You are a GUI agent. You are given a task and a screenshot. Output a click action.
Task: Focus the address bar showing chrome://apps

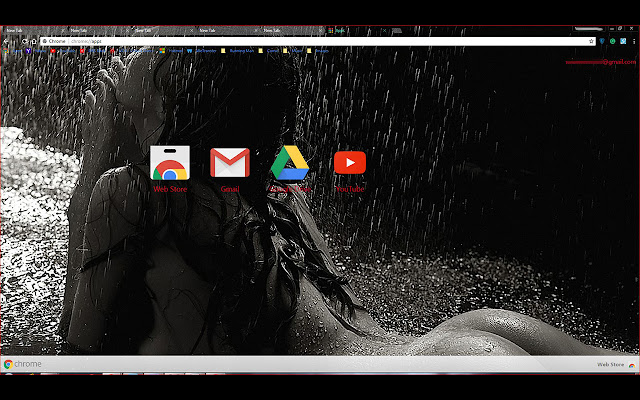pos(318,41)
